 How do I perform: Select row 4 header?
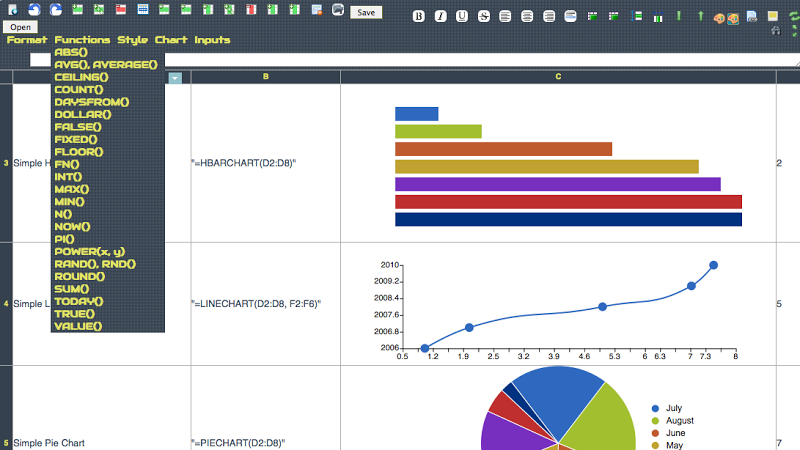pyautogui.click(x=6, y=304)
